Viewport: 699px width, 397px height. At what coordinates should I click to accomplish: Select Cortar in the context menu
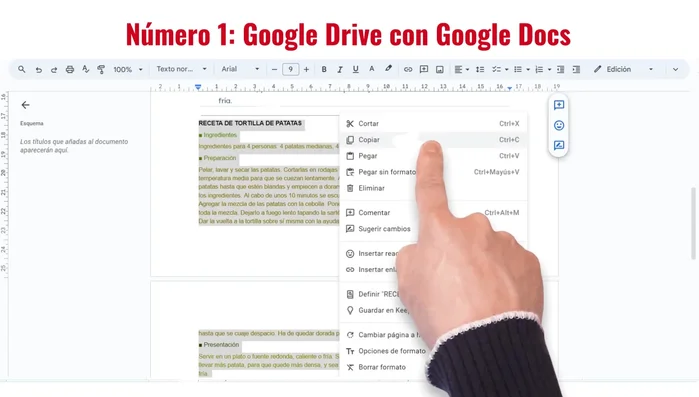click(x=433, y=123)
